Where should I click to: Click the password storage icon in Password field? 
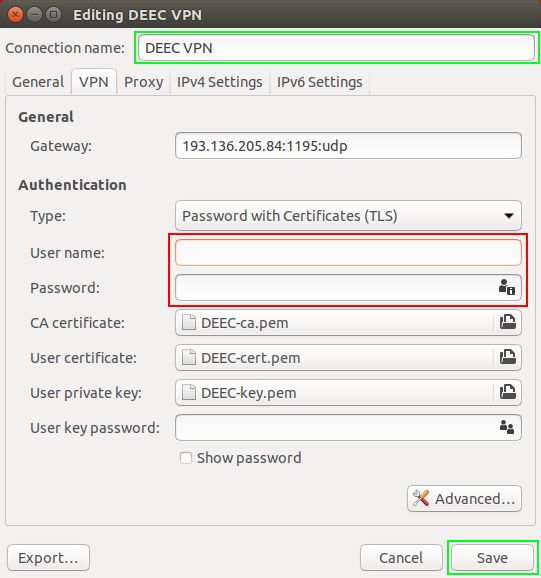coord(507,287)
